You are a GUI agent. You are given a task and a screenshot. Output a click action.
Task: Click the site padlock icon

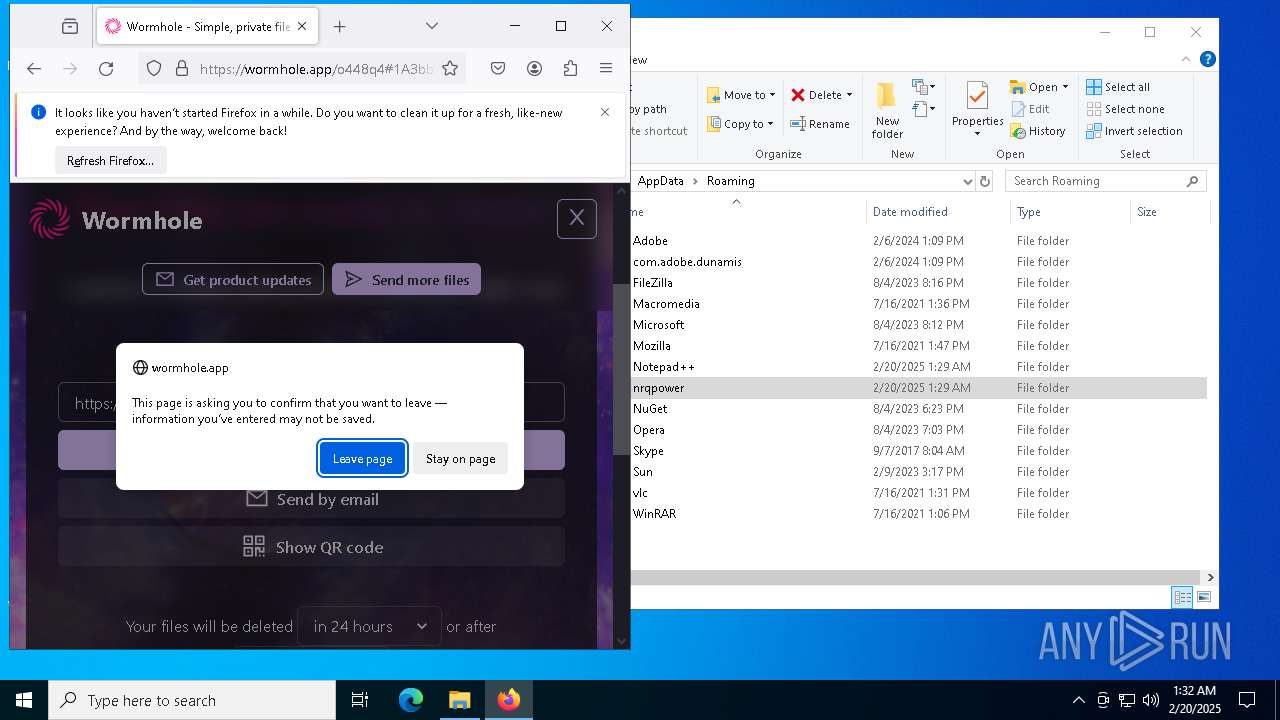point(182,68)
